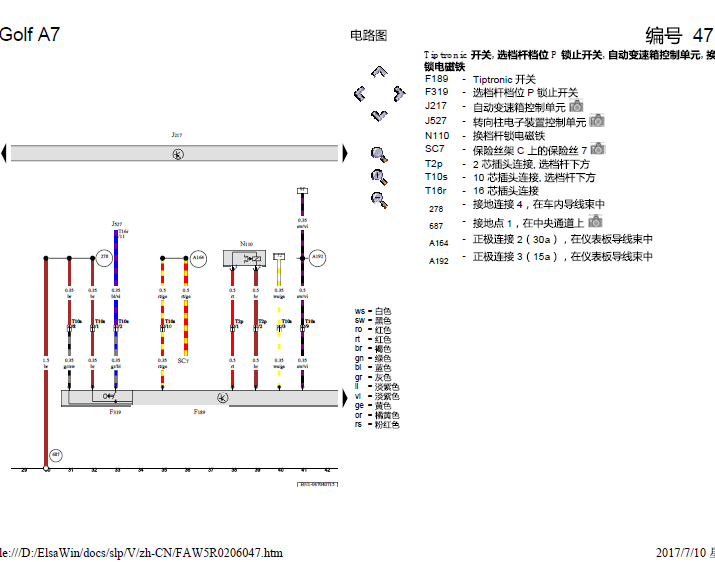
Task: Click the Golf A7 page title
Action: (30, 35)
